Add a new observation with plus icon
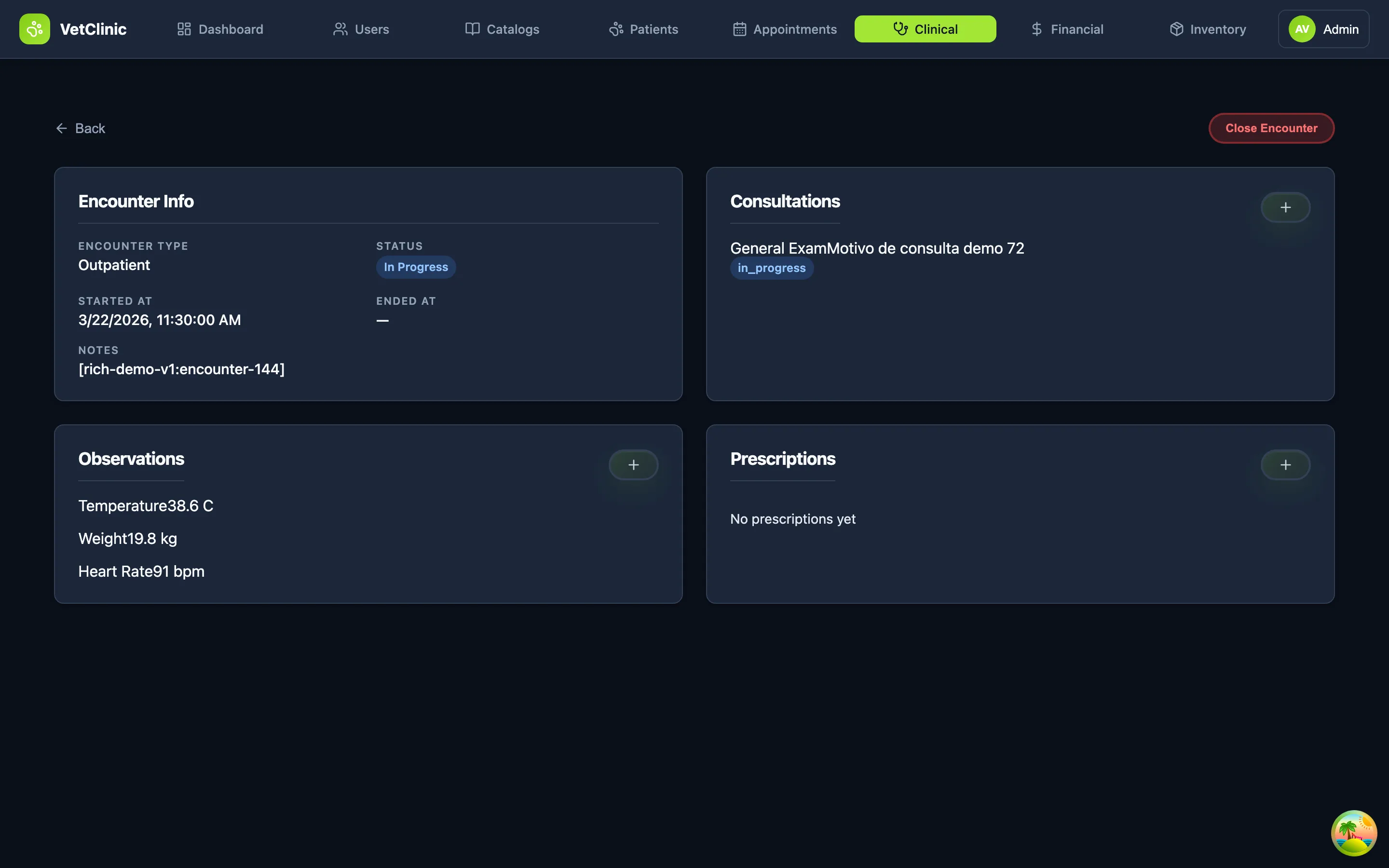 pos(633,464)
